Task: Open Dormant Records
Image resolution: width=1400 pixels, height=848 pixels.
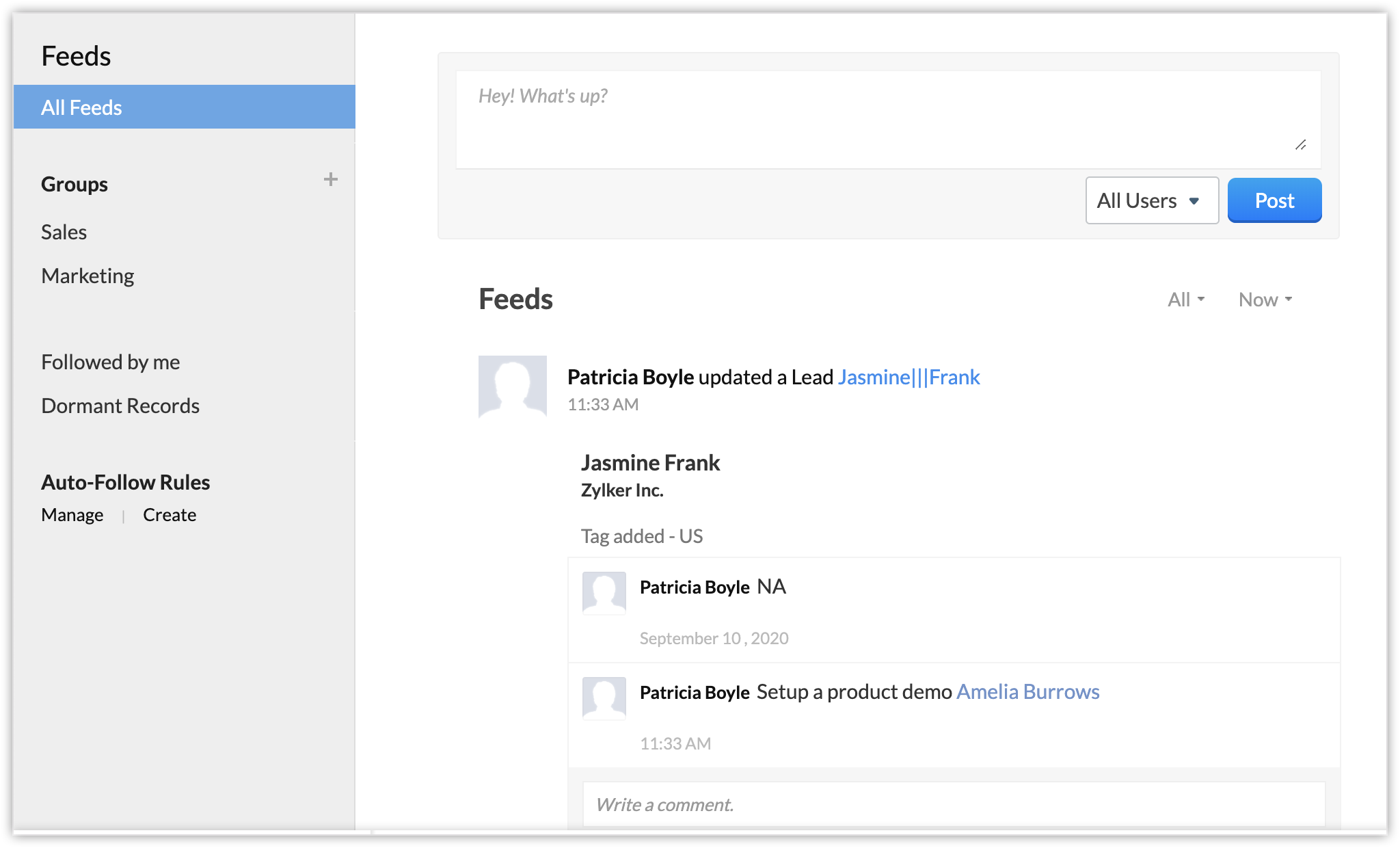Action: pyautogui.click(x=120, y=406)
